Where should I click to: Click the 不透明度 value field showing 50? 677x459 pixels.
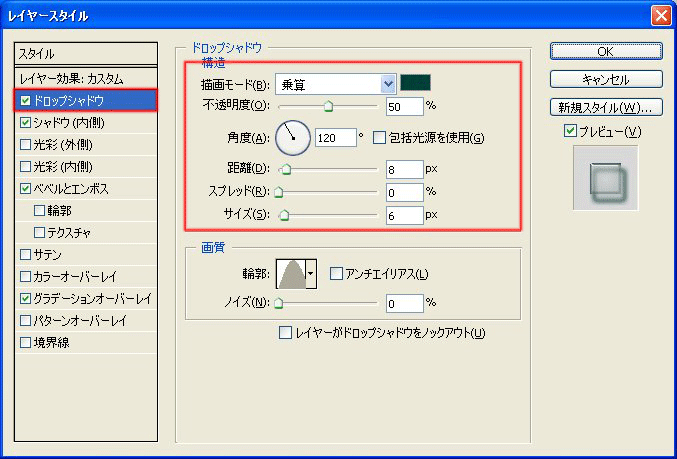point(405,107)
